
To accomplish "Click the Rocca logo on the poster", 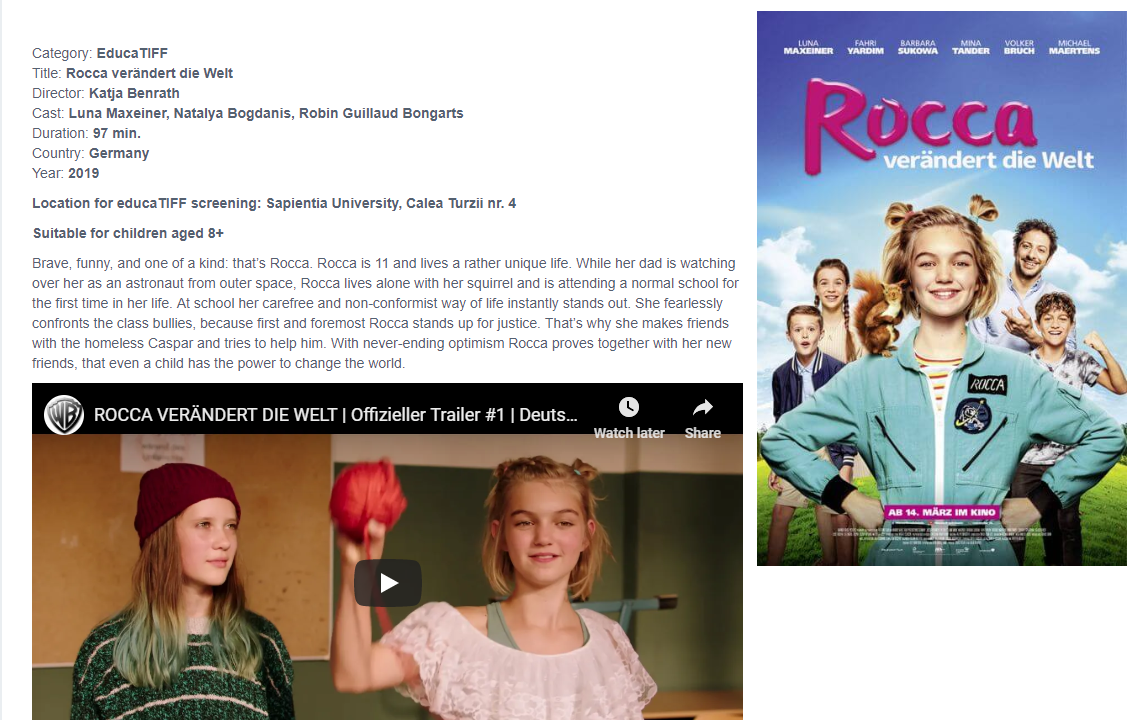I will pyautogui.click(x=920, y=126).
